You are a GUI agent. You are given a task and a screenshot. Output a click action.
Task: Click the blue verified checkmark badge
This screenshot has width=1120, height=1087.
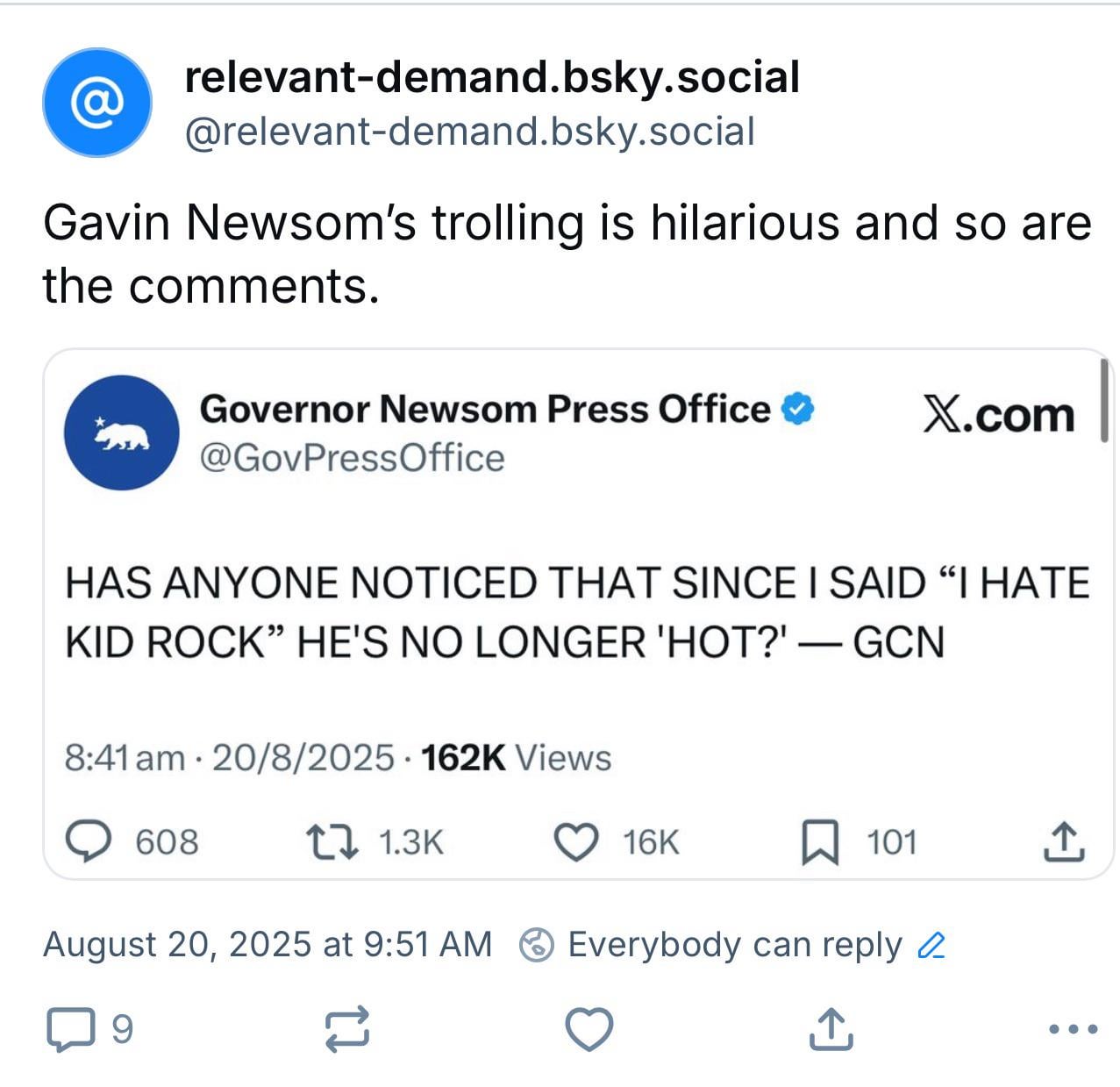coord(798,409)
